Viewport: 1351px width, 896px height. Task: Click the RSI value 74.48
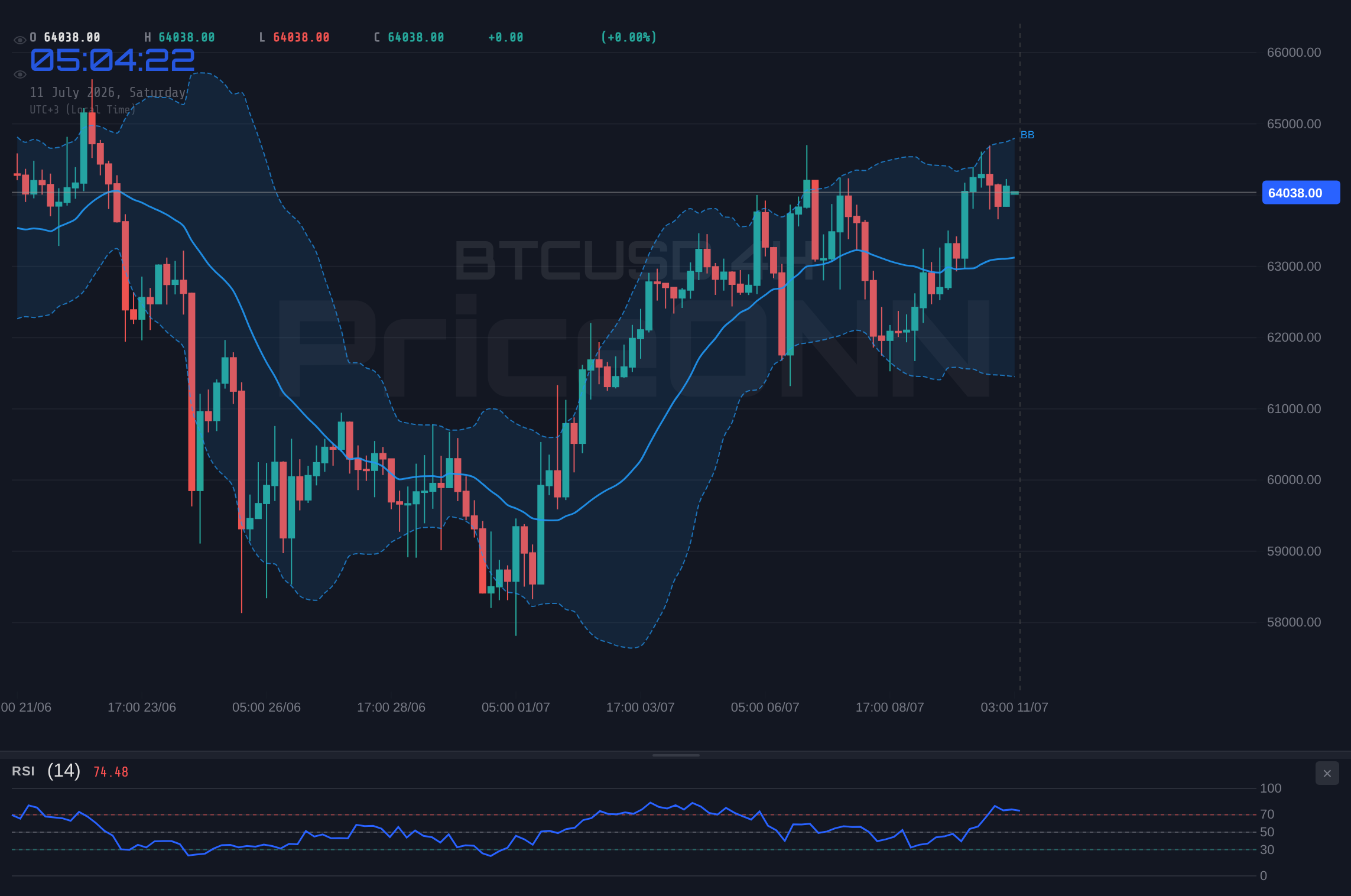[x=111, y=772]
